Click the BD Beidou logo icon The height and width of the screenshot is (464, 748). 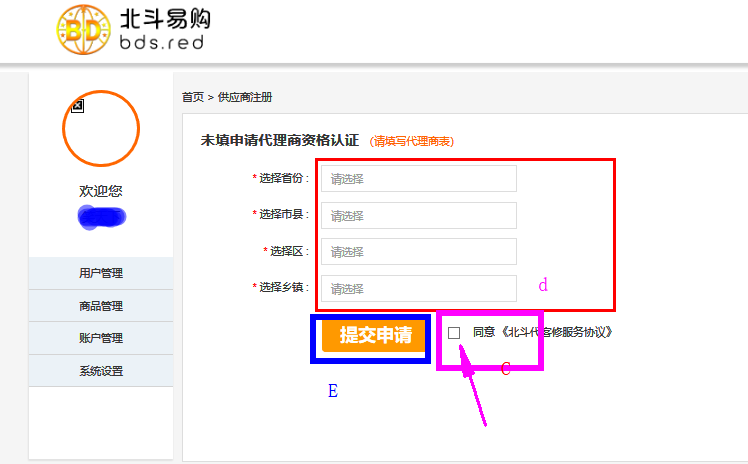[x=84, y=30]
